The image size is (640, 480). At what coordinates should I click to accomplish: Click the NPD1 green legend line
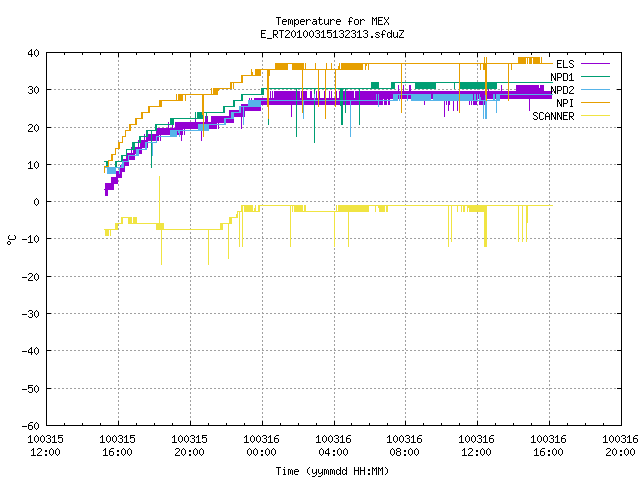[x=595, y=76]
